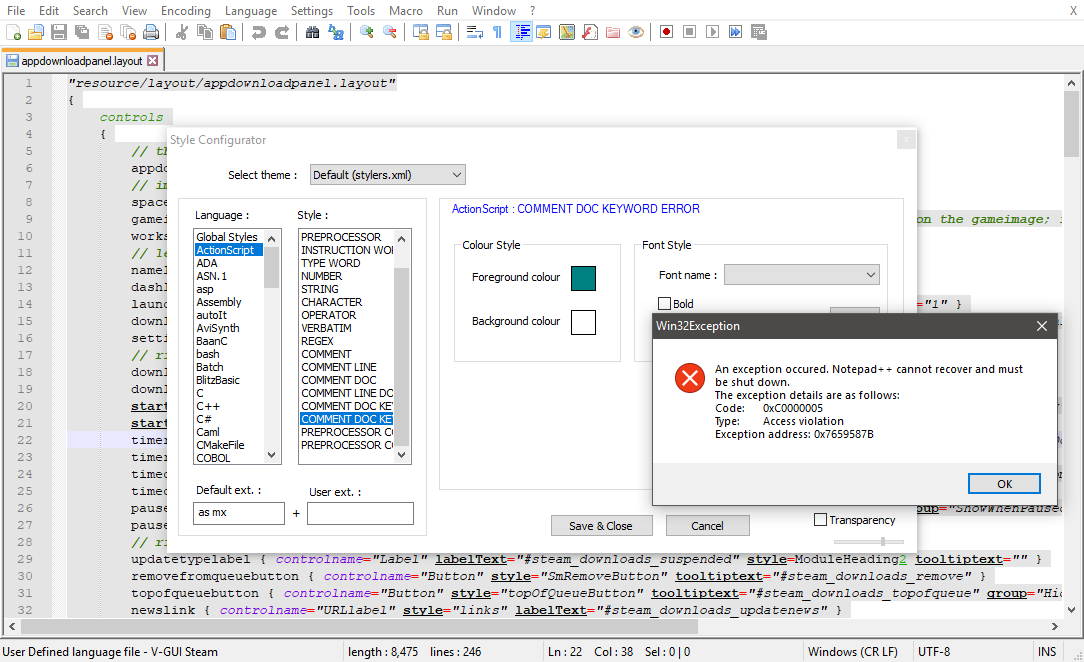Click the Default ext. field containing 'as mx'
The width and height of the screenshot is (1084, 662).
tap(239, 513)
